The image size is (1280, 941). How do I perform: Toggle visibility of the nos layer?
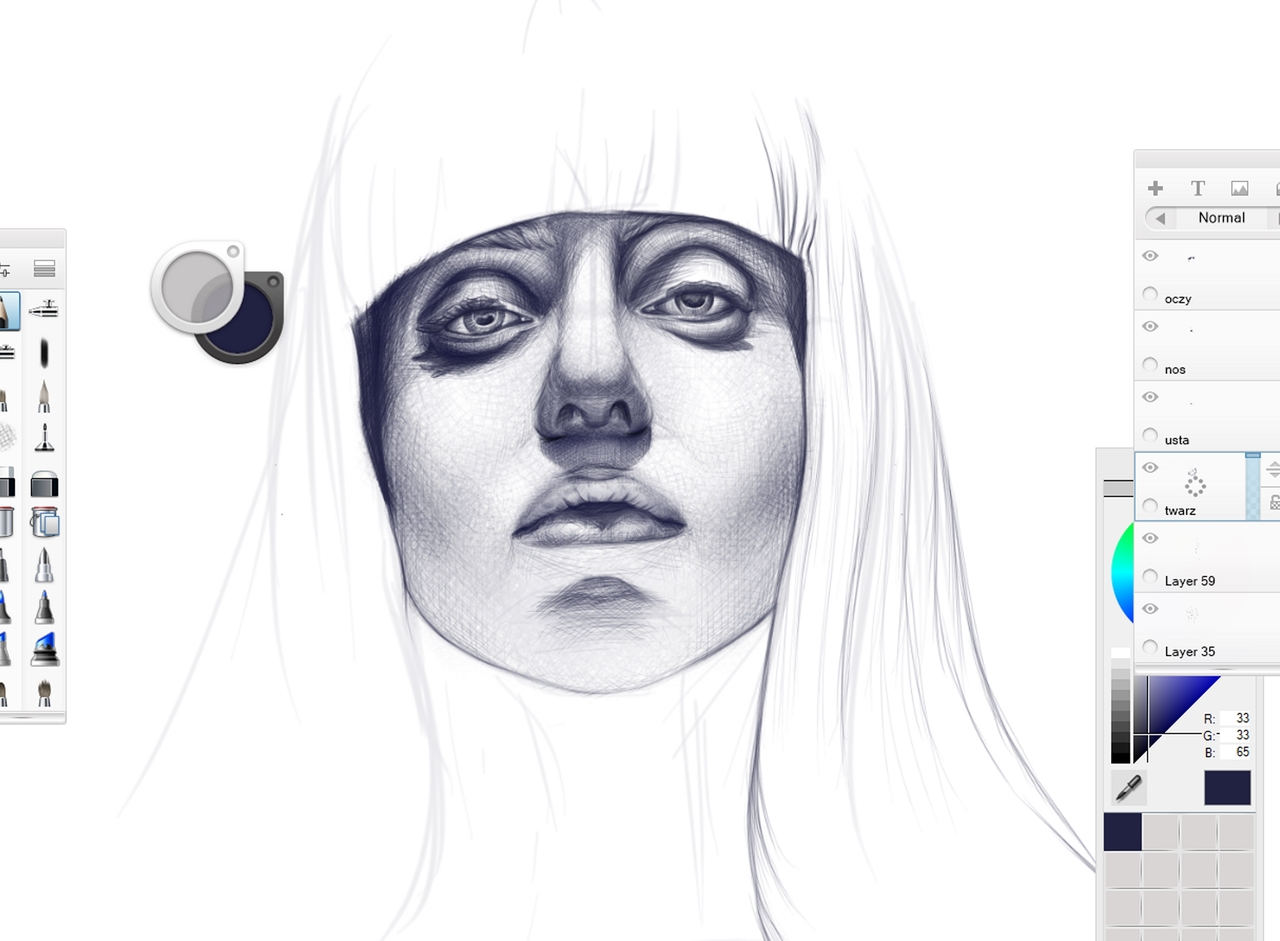pyautogui.click(x=1150, y=327)
